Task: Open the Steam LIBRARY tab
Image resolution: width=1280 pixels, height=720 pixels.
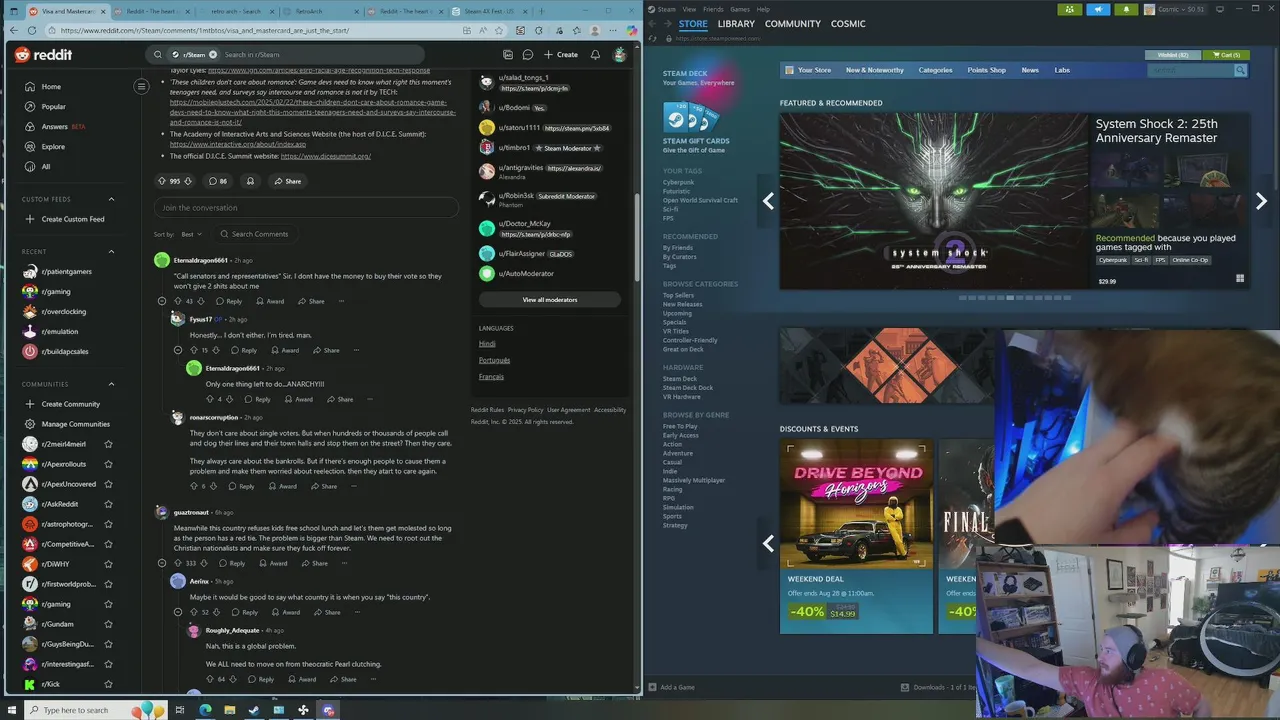Action: point(736,24)
